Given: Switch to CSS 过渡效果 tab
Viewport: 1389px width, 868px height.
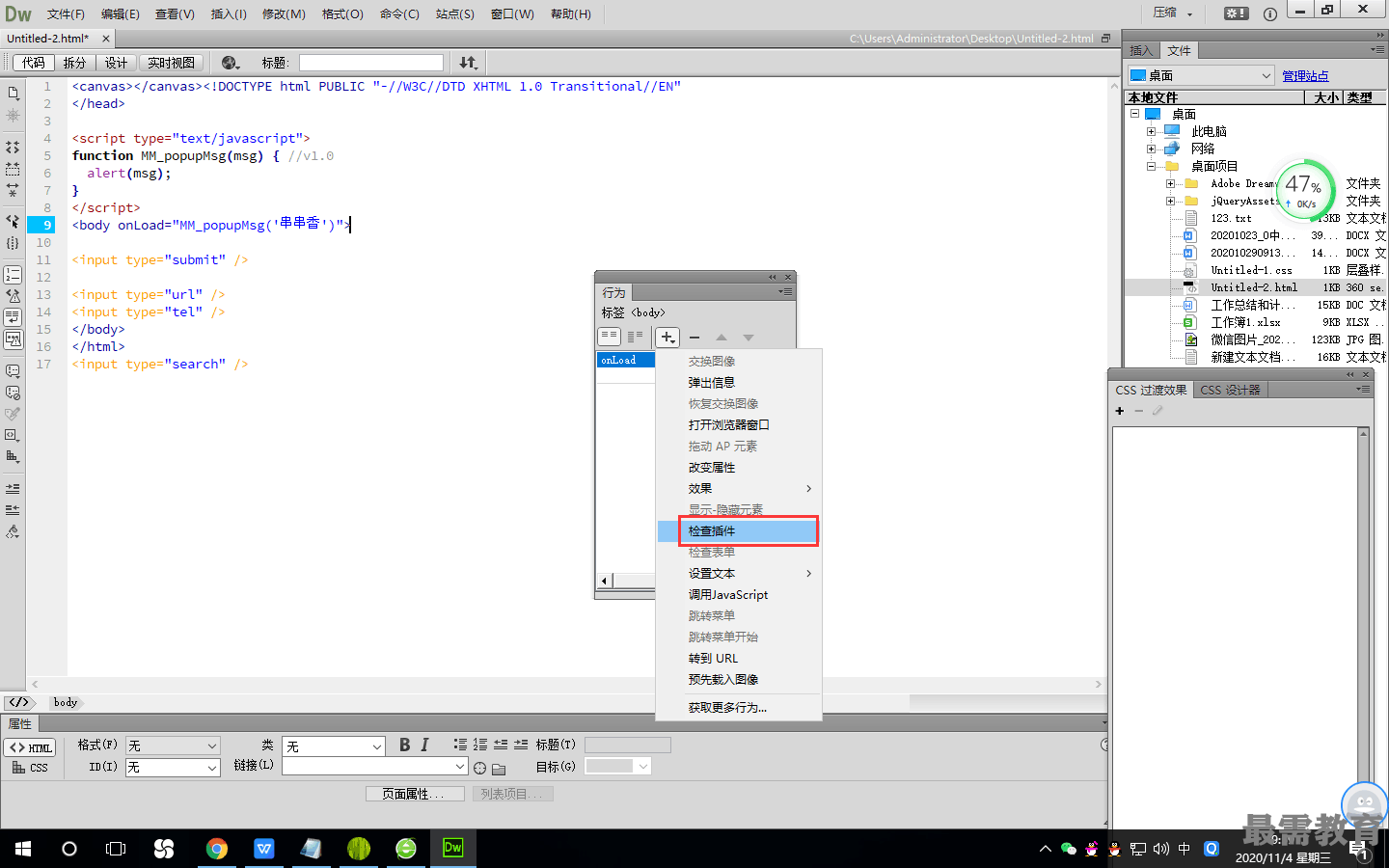Looking at the screenshot, I should point(1151,390).
